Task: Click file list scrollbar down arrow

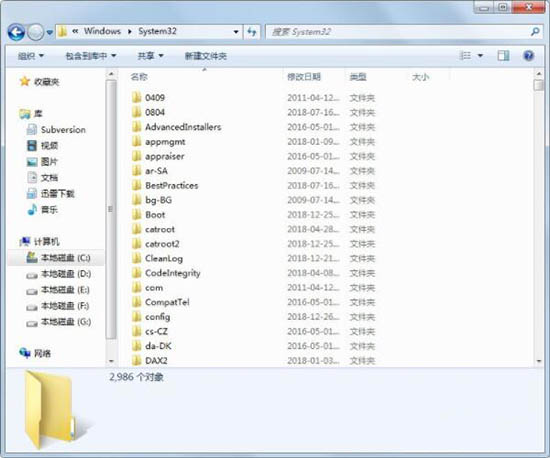Action: (x=538, y=361)
